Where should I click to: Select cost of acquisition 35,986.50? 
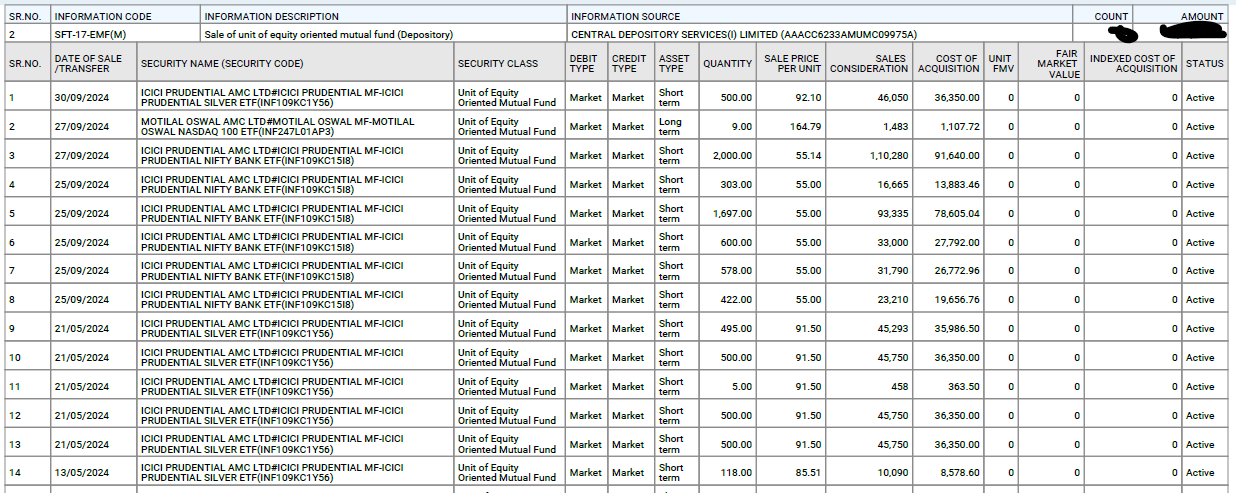coord(957,329)
